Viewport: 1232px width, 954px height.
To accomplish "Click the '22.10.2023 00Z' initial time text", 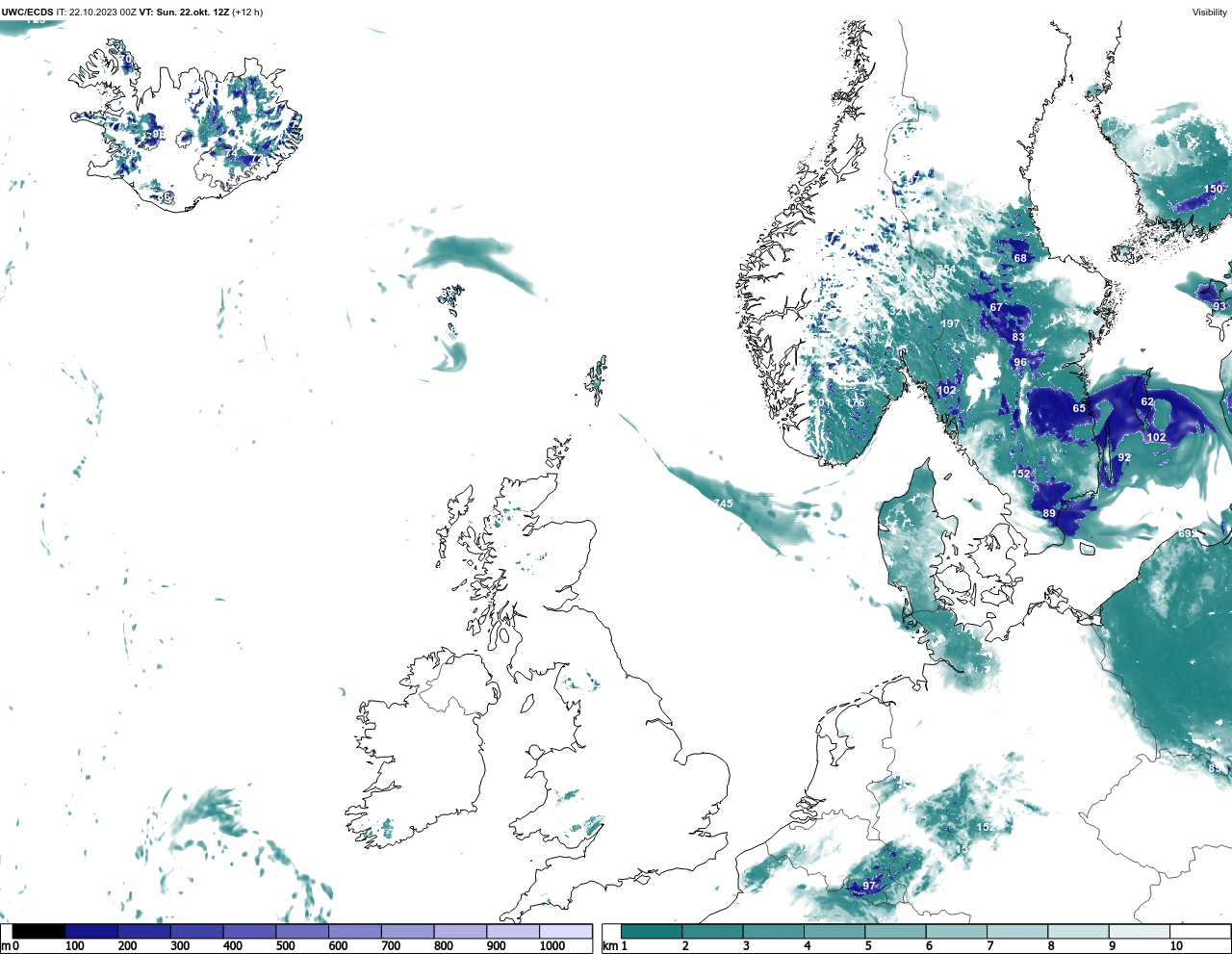I will pos(102,13).
